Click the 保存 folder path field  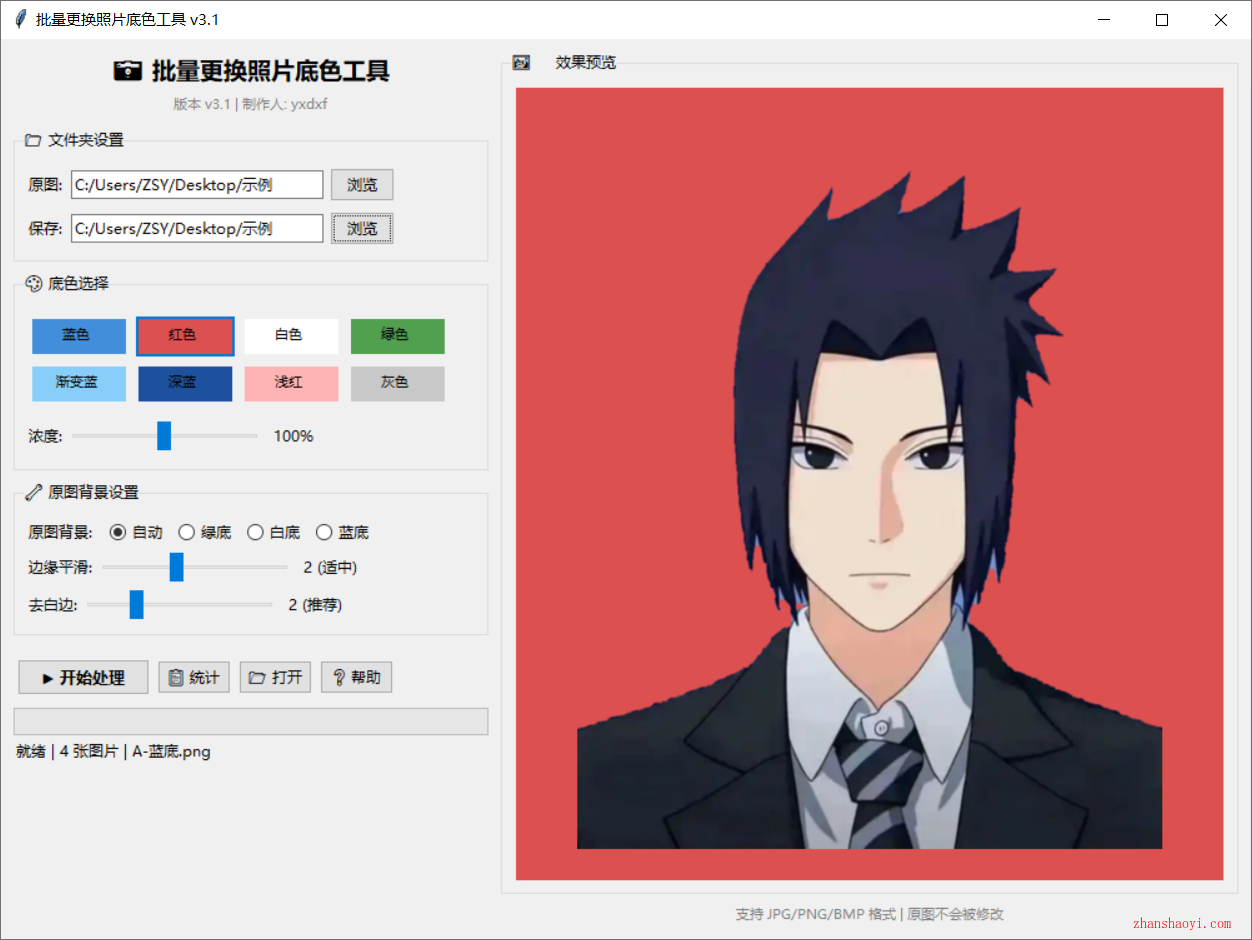197,229
